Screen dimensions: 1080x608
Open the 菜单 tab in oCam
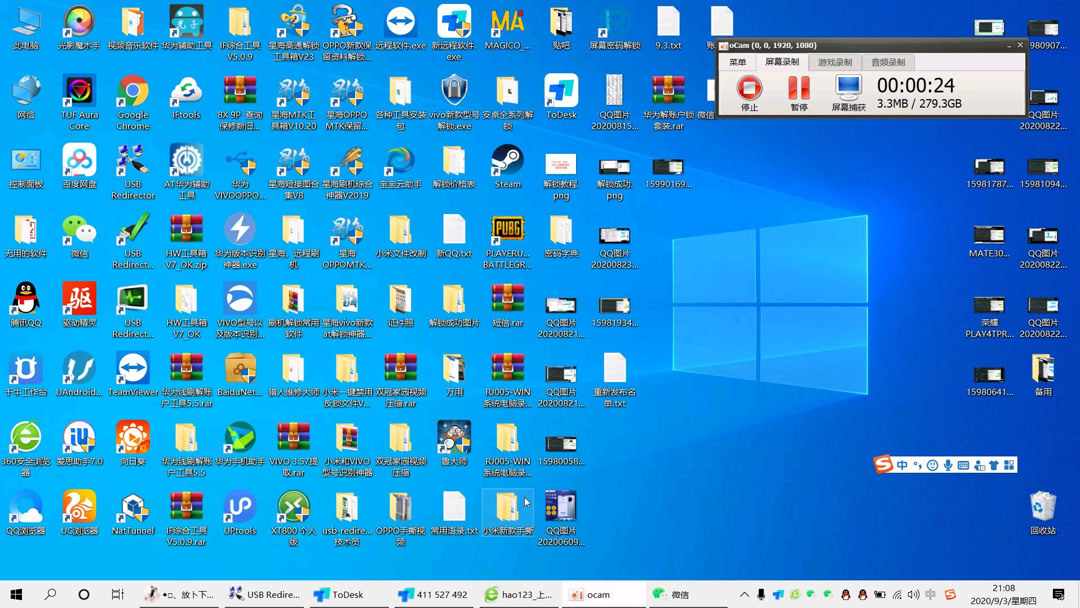tap(737, 62)
